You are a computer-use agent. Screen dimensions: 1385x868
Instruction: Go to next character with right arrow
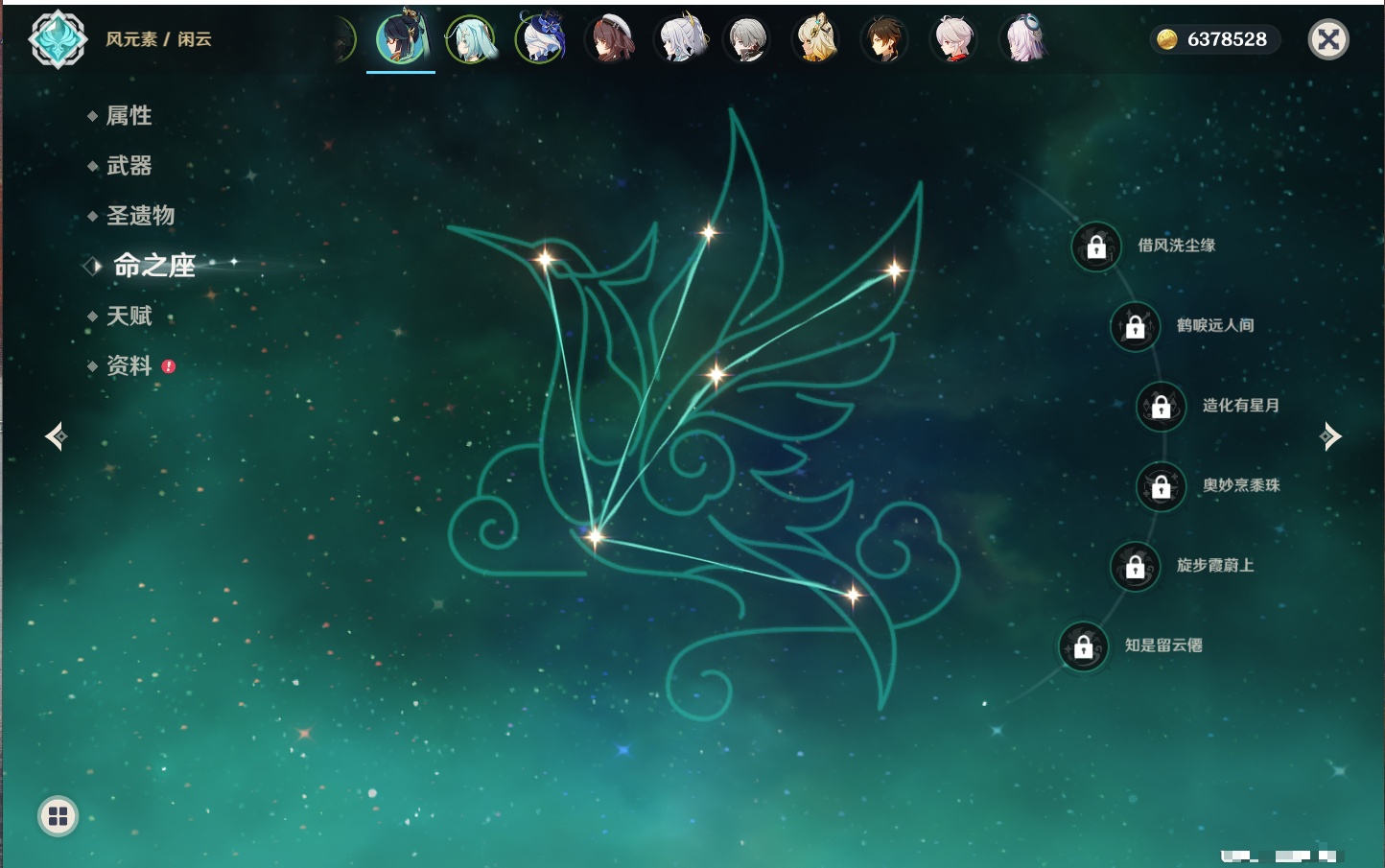coord(1330,436)
